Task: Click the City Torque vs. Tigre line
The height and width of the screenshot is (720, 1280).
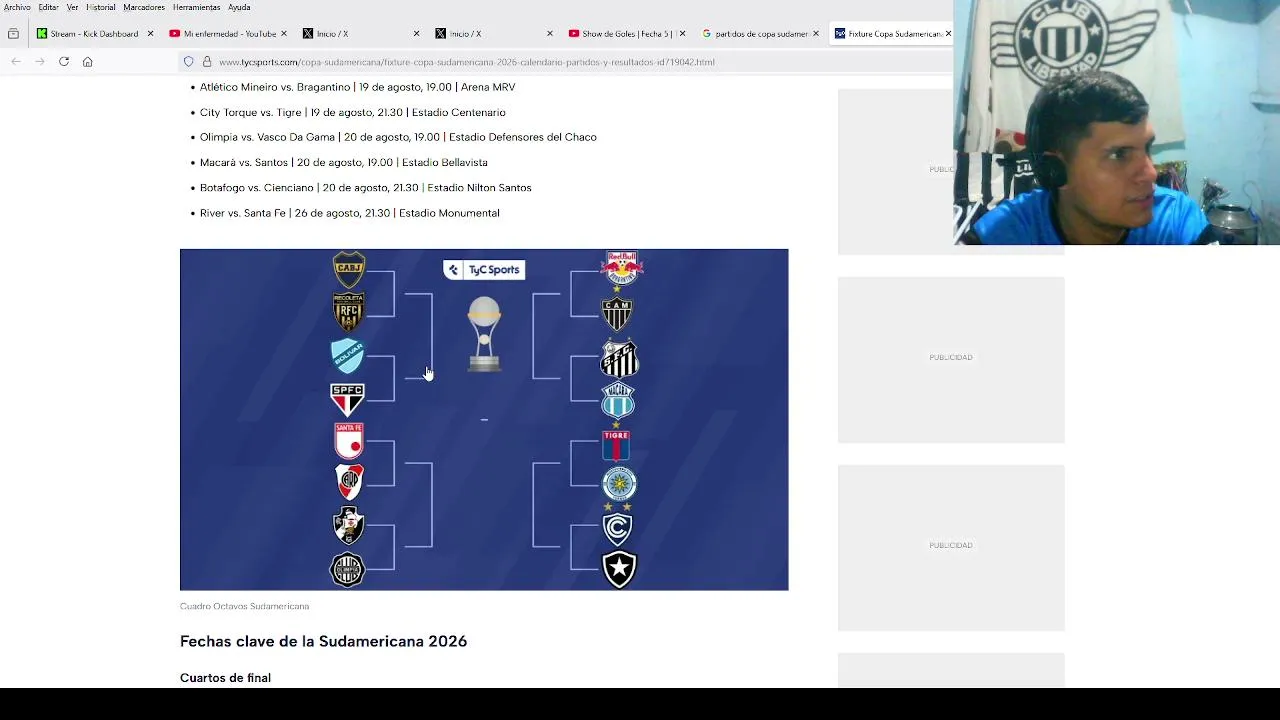Action: tap(353, 113)
